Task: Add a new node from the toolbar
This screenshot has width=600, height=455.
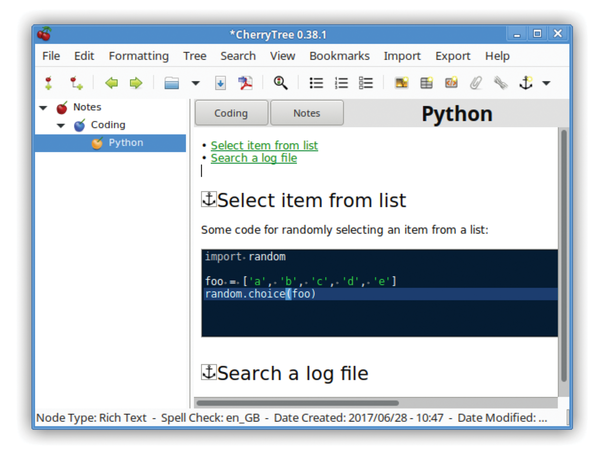Action: [49, 83]
